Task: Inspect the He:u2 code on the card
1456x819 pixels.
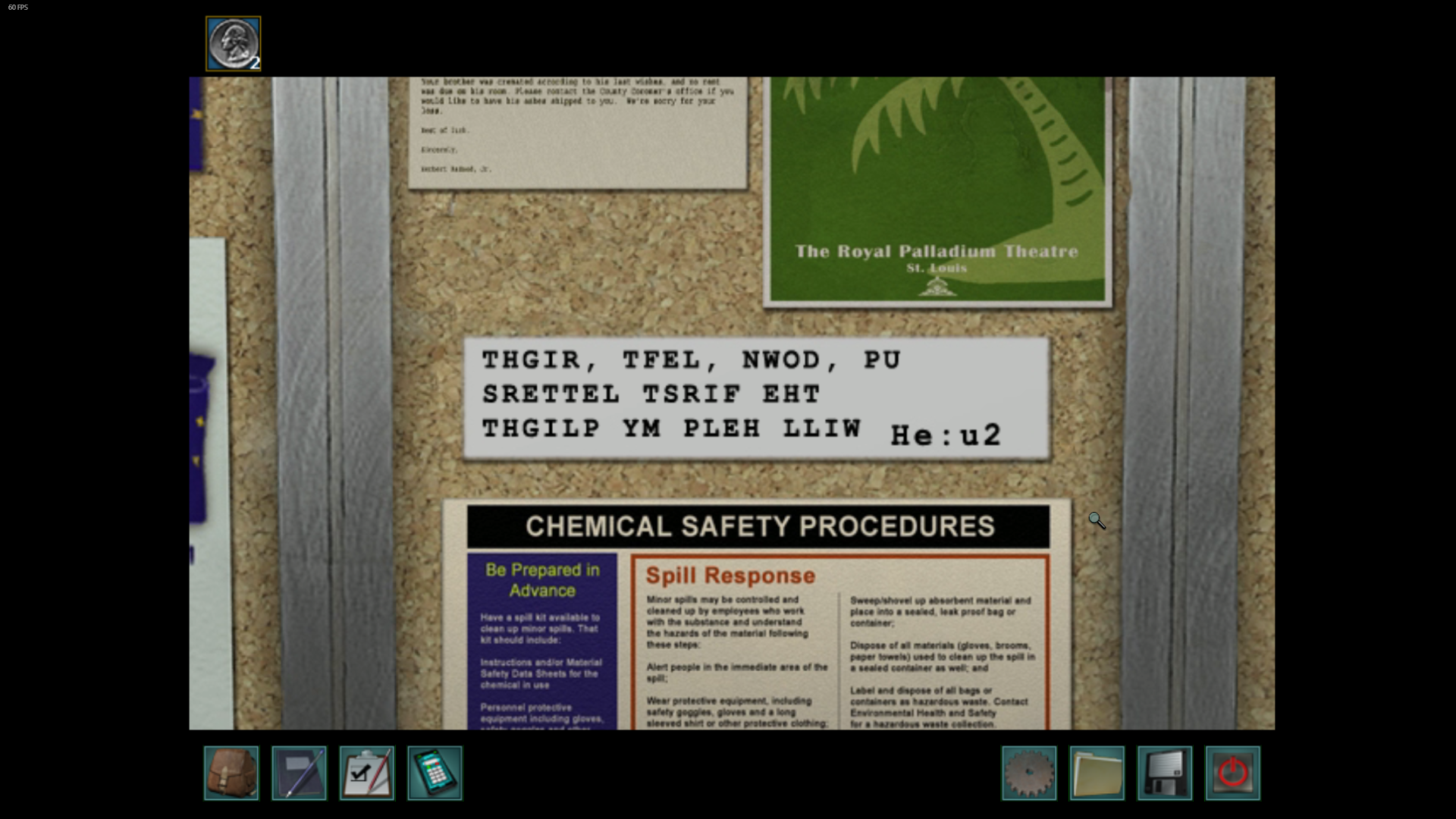Action: [946, 435]
